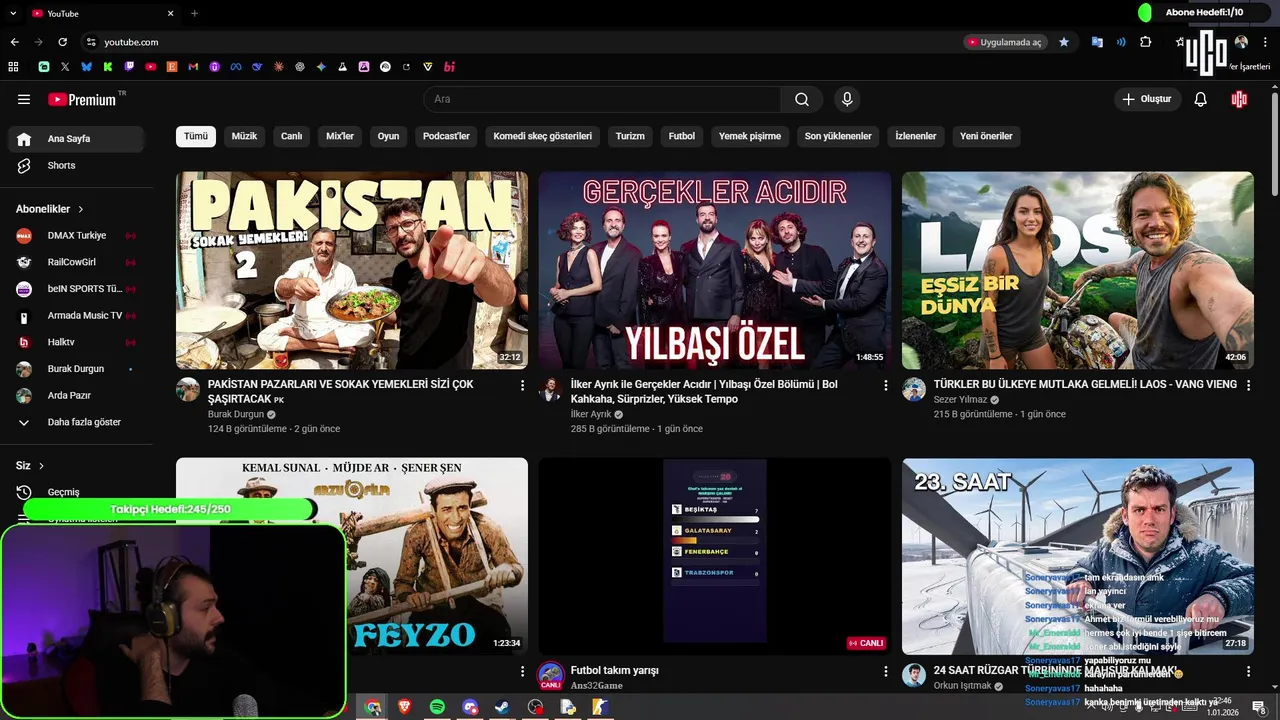Open the Google Translate icon in address bar

tap(1097, 42)
